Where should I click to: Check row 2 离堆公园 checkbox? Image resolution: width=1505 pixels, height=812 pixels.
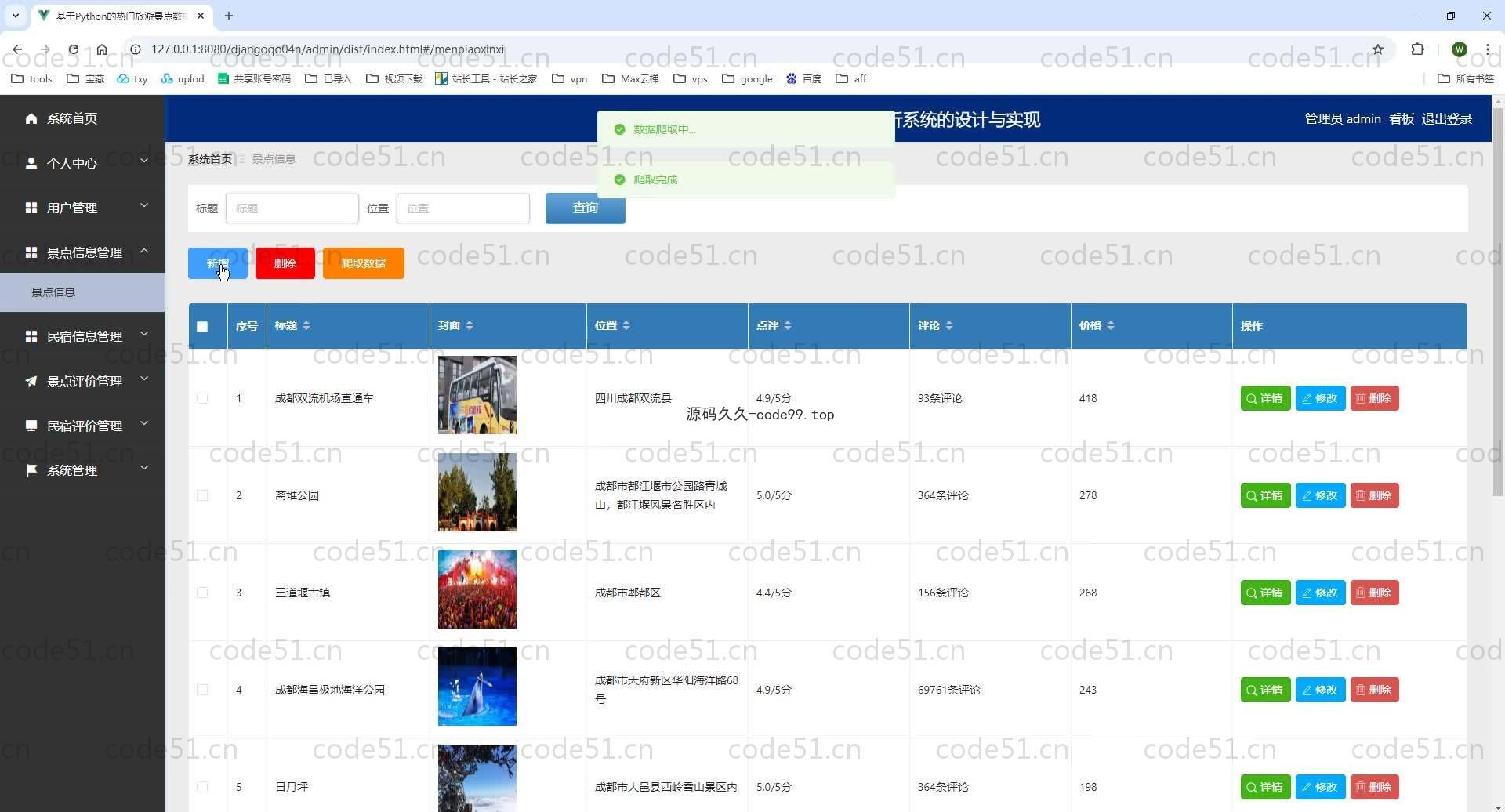[202, 495]
